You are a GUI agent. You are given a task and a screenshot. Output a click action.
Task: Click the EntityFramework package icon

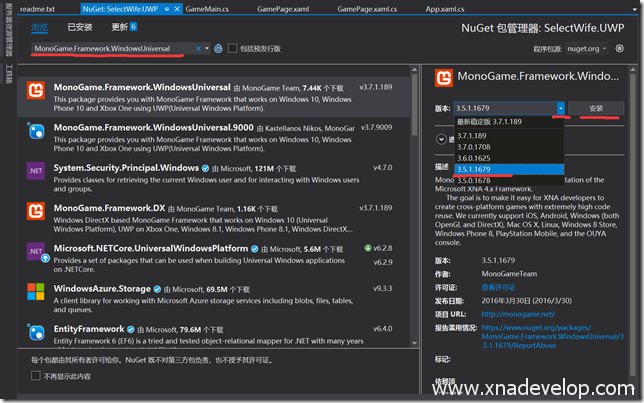(36, 333)
